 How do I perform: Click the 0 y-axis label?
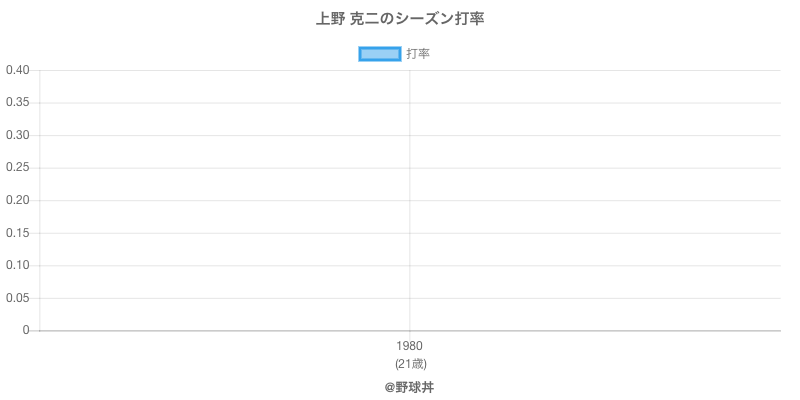click(x=26, y=330)
